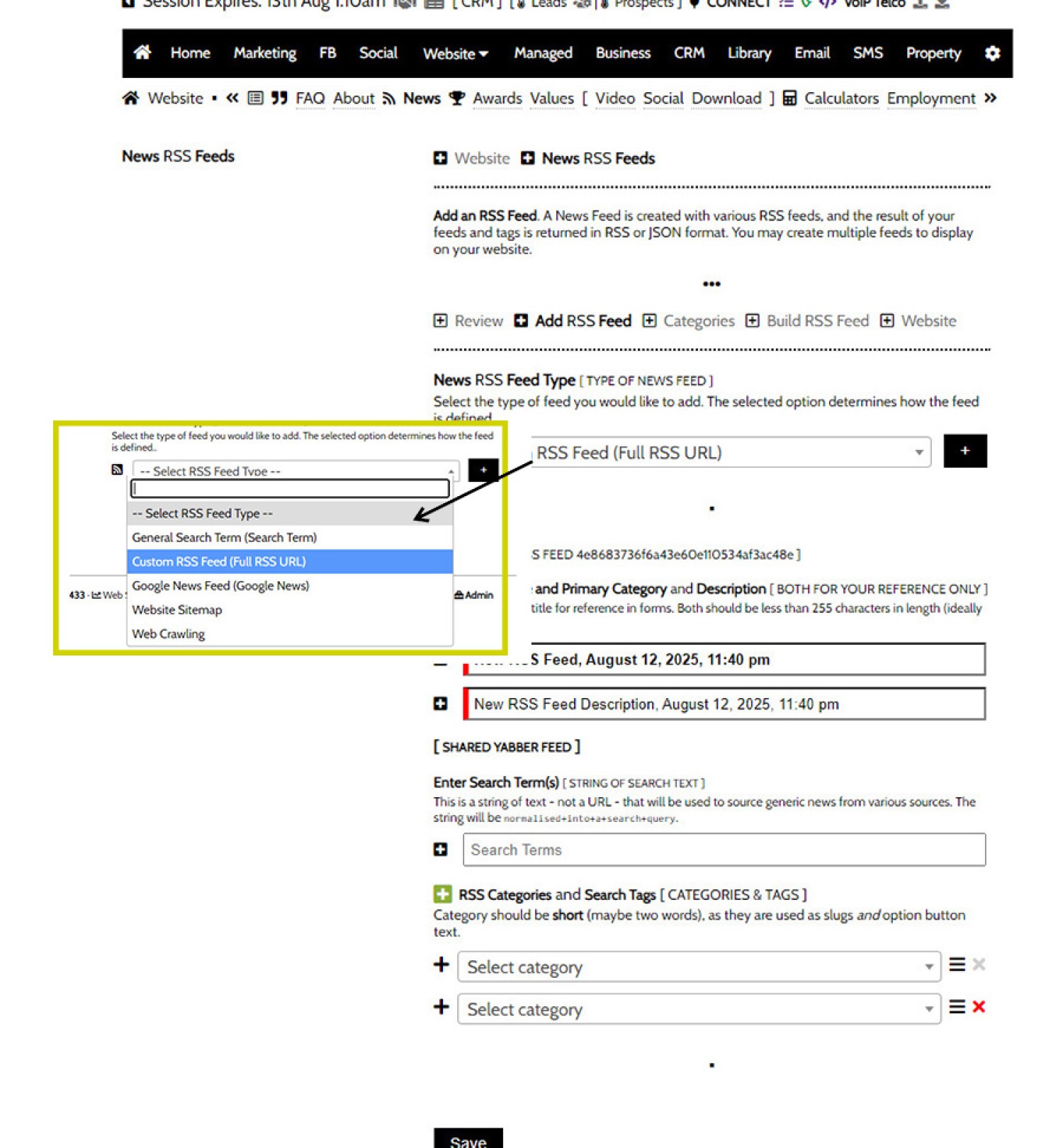This screenshot has height=1148, width=1063.
Task: Click the Search Terms input field
Action: (724, 850)
